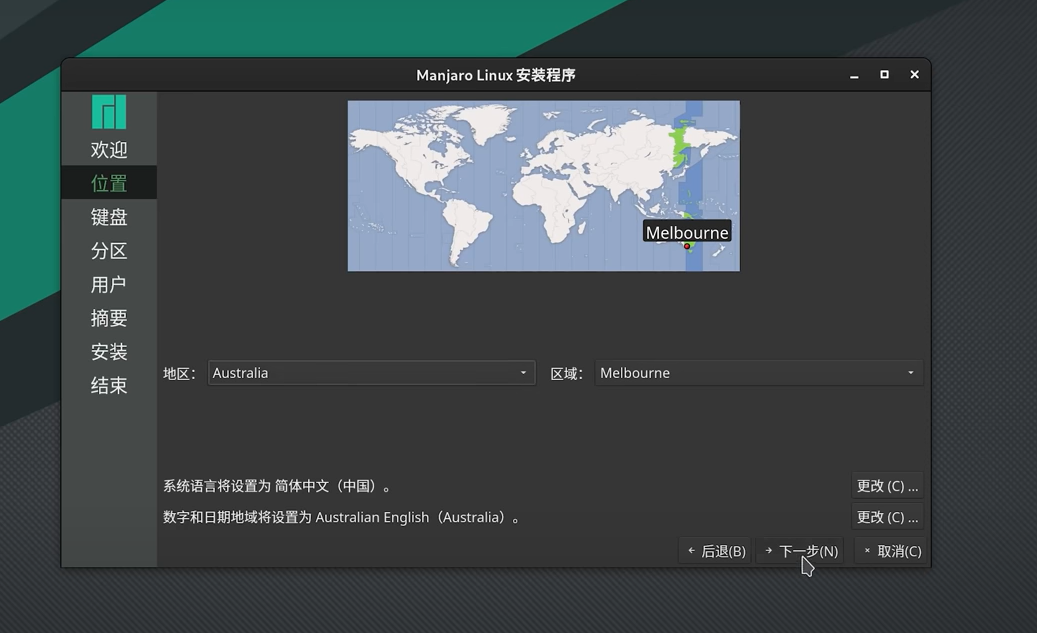Click the red Melbourne location dot on map

[x=687, y=246]
